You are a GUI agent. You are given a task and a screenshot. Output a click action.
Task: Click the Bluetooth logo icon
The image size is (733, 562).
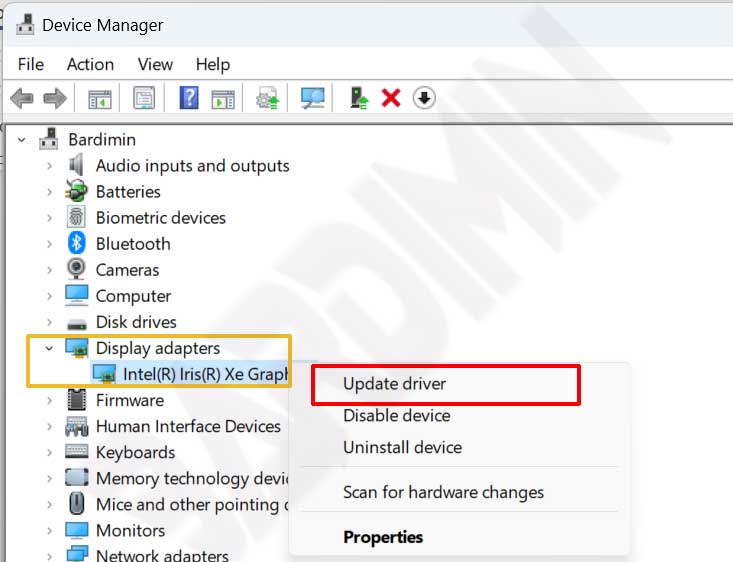coord(76,243)
